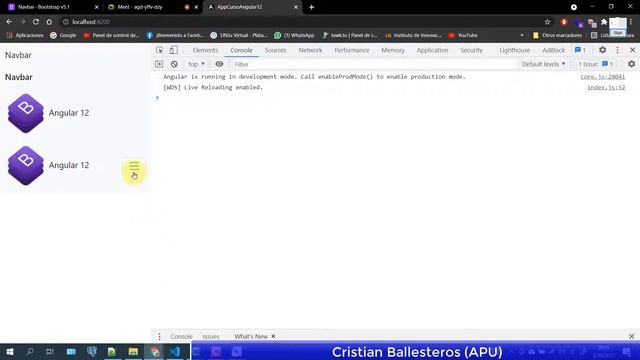Switch to the Performance tab
This screenshot has height=360, width=640.
(x=352, y=50)
